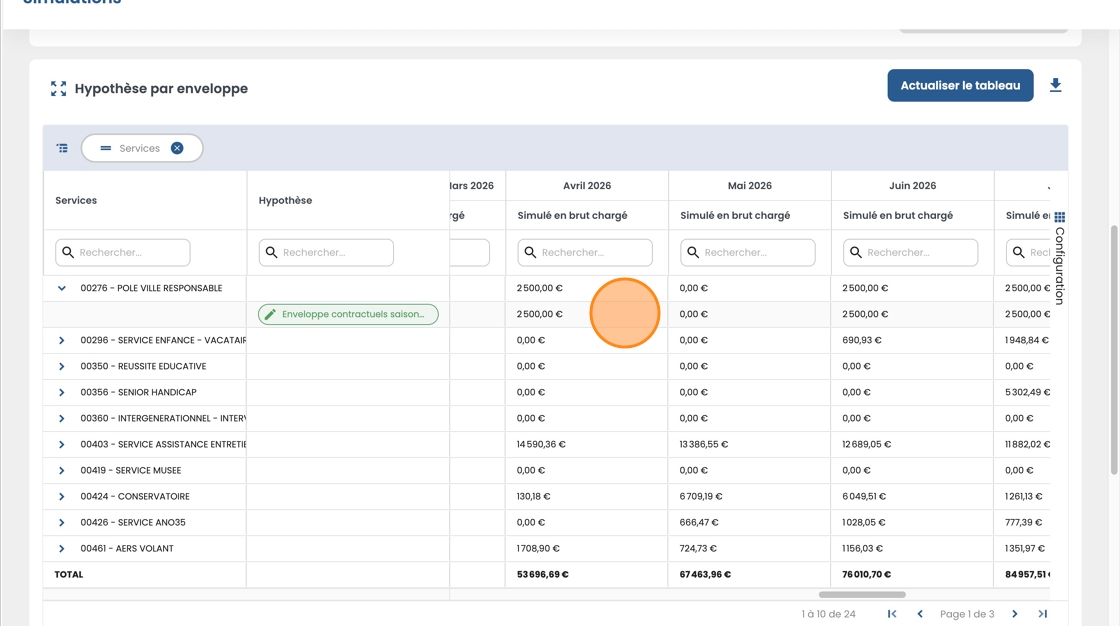Image resolution: width=1120 pixels, height=626 pixels.
Task: Collapse the 00276 - POLE VILLE RESPONSABLE row
Action: click(62, 288)
